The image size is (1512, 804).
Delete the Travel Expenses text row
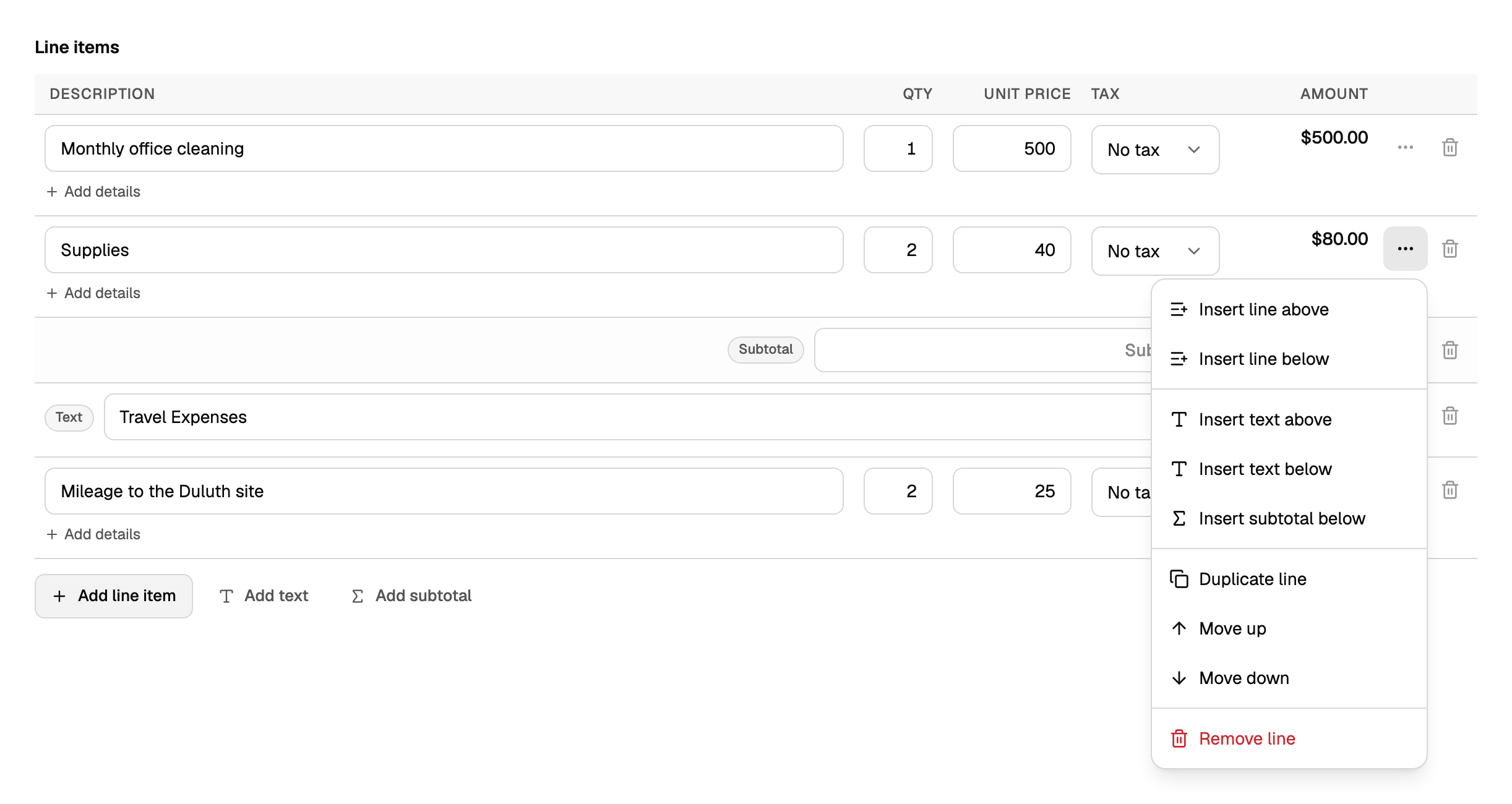[1450, 416]
